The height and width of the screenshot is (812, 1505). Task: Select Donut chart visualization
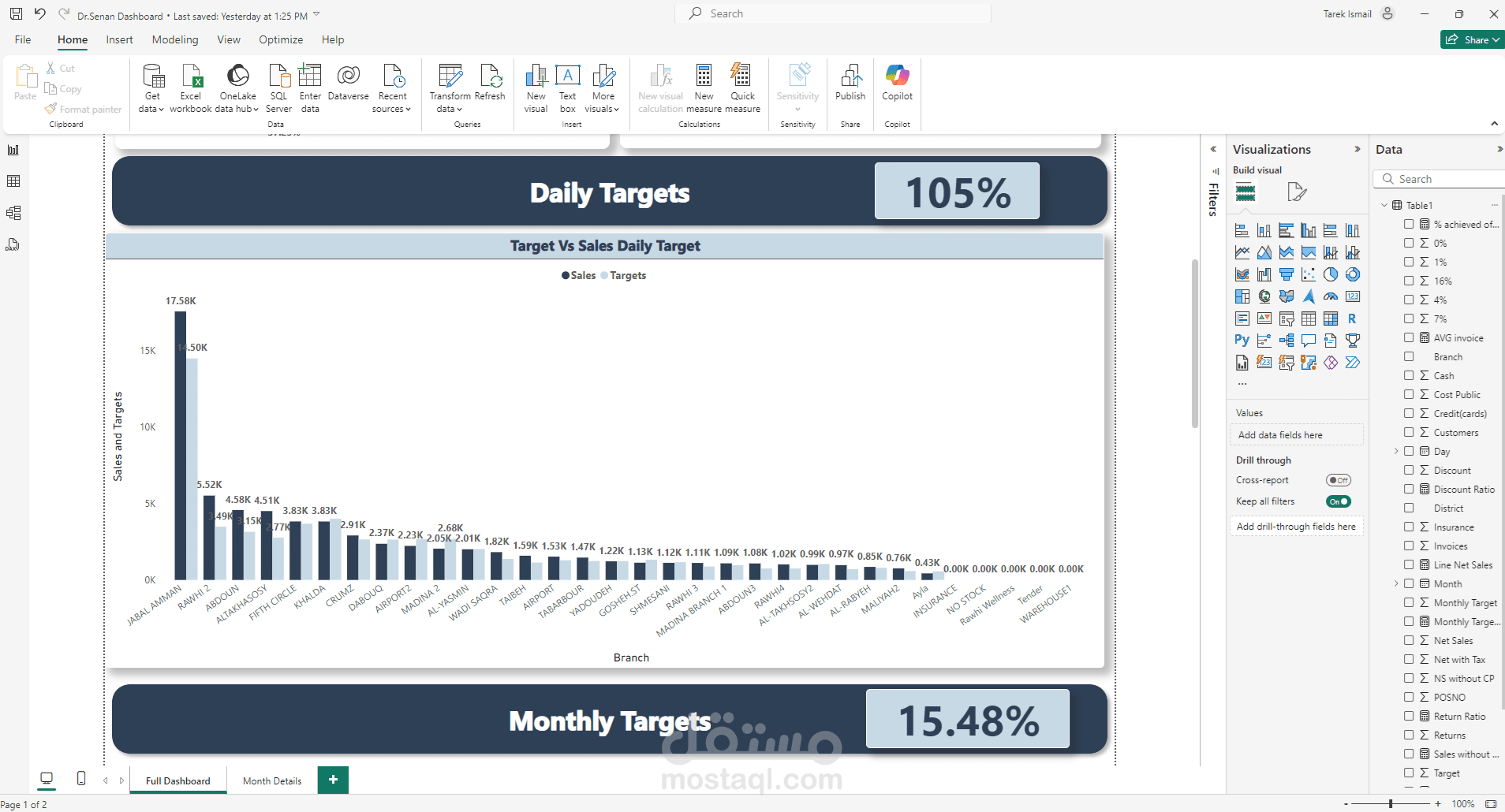coord(1353,274)
